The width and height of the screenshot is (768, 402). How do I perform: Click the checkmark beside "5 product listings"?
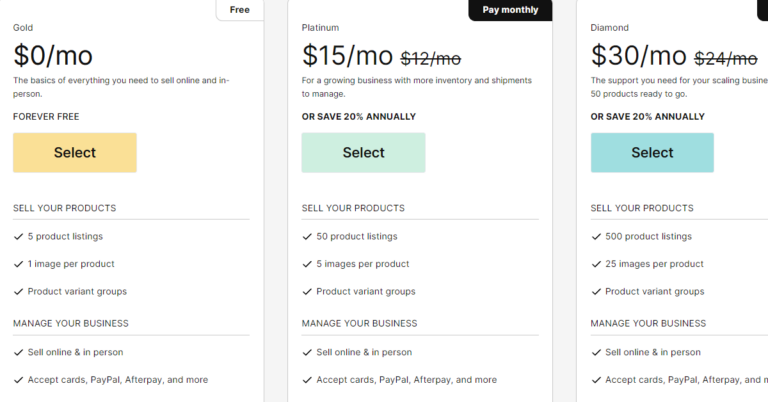click(18, 237)
